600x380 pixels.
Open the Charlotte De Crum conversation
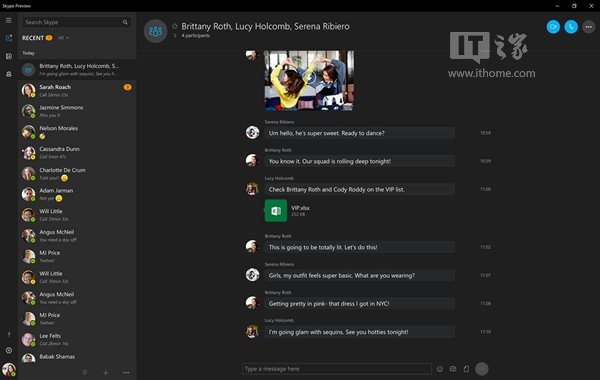[x=77, y=173]
